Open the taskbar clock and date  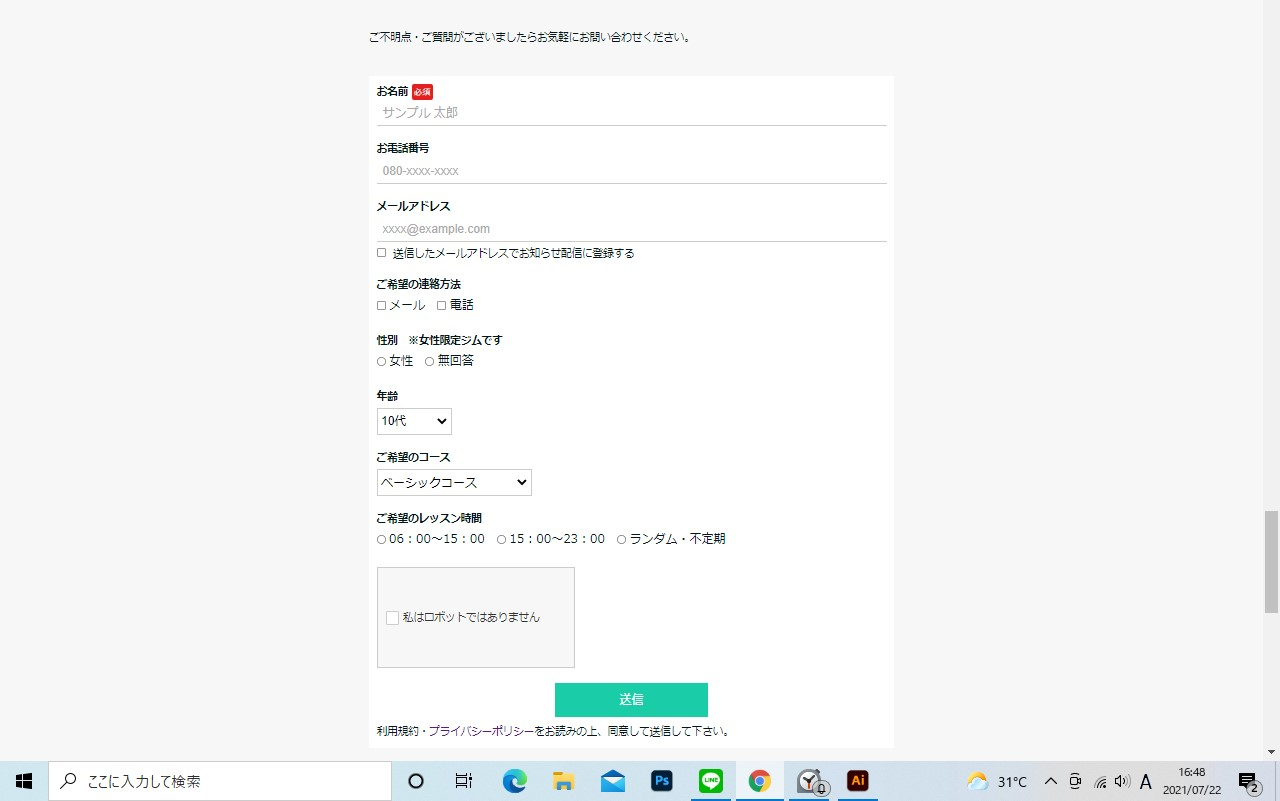pos(1192,781)
